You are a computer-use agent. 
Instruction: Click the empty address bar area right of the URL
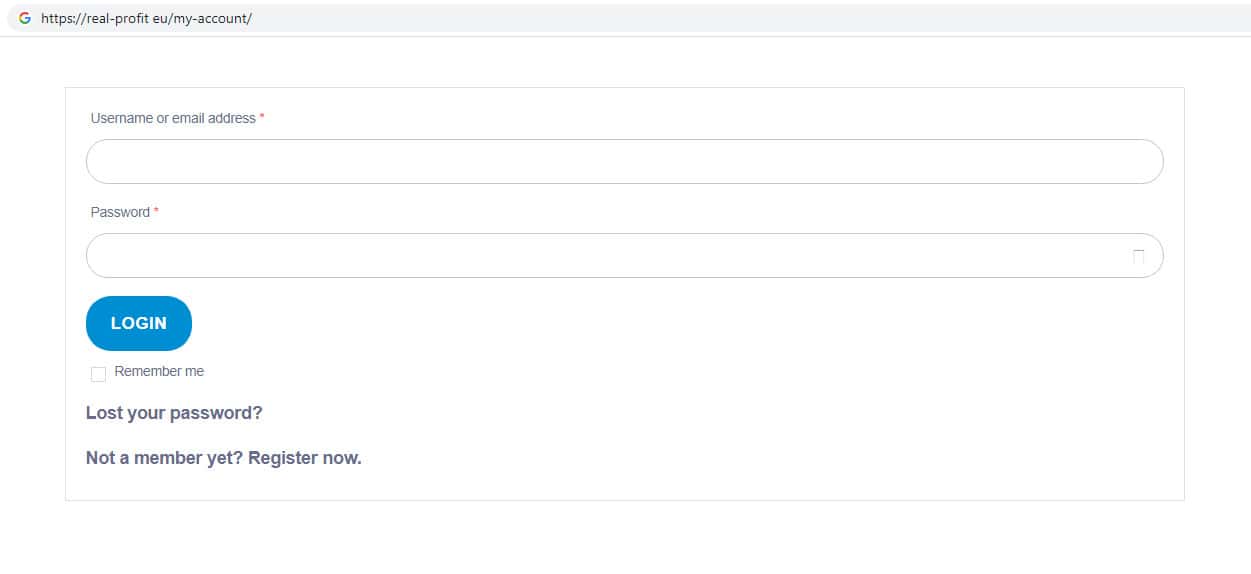700,18
